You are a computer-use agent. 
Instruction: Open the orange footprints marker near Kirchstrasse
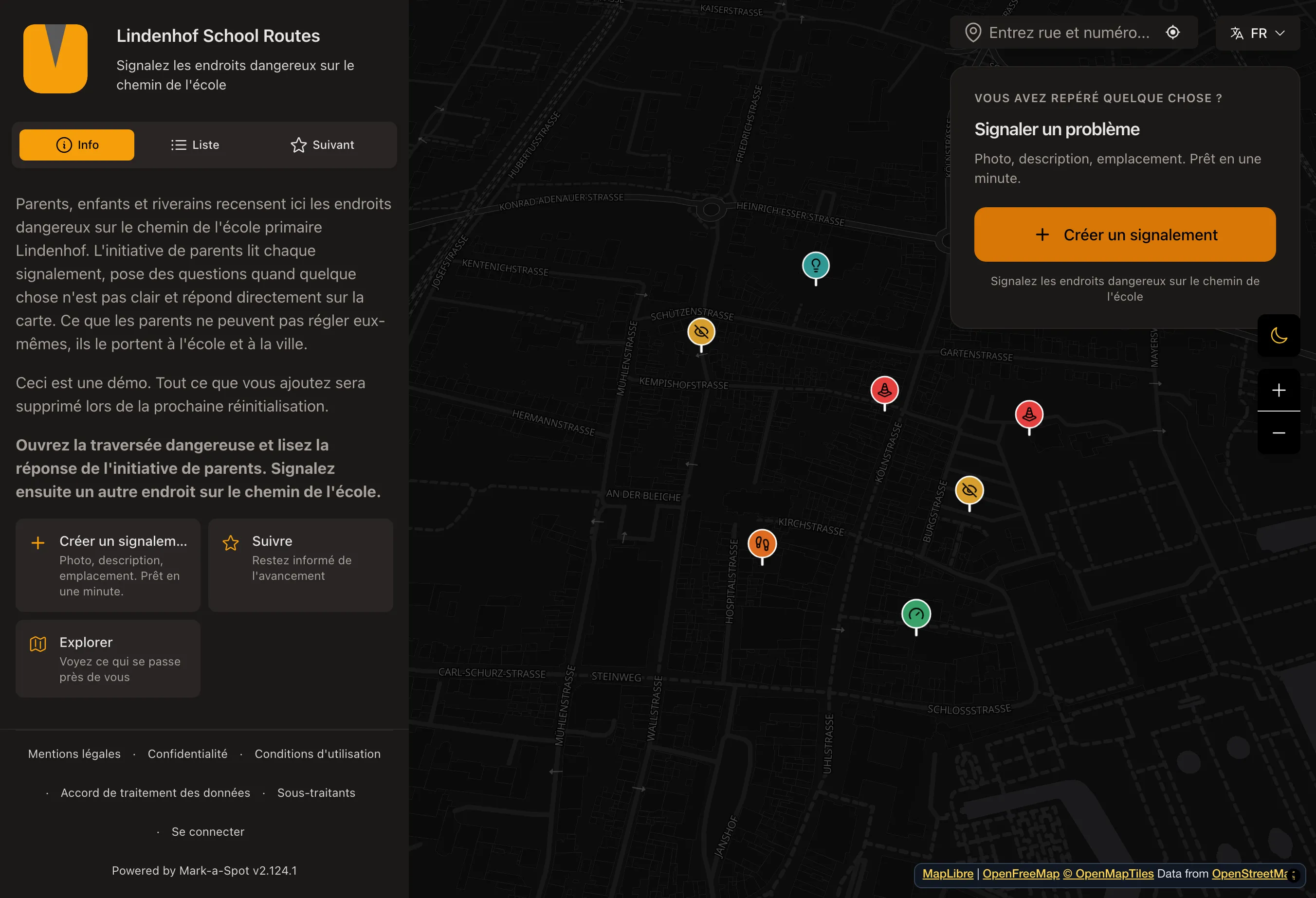click(762, 544)
